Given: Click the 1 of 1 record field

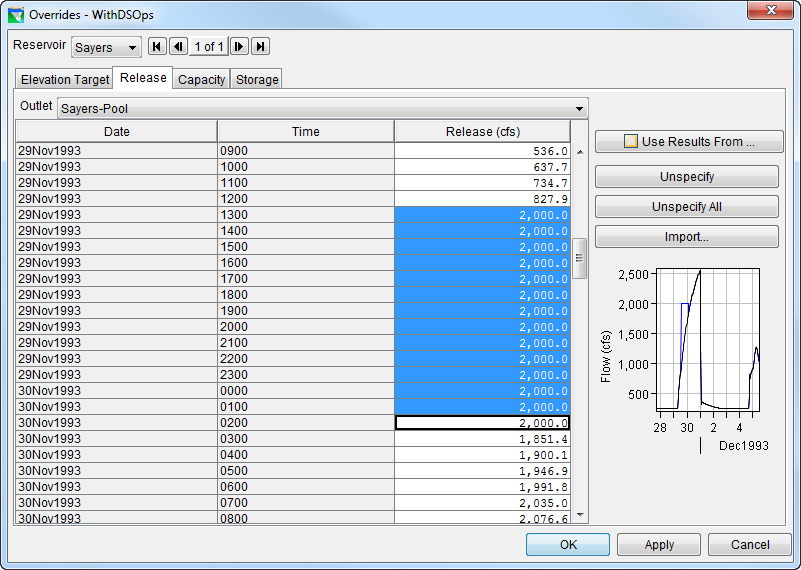Looking at the screenshot, I should click(x=209, y=47).
